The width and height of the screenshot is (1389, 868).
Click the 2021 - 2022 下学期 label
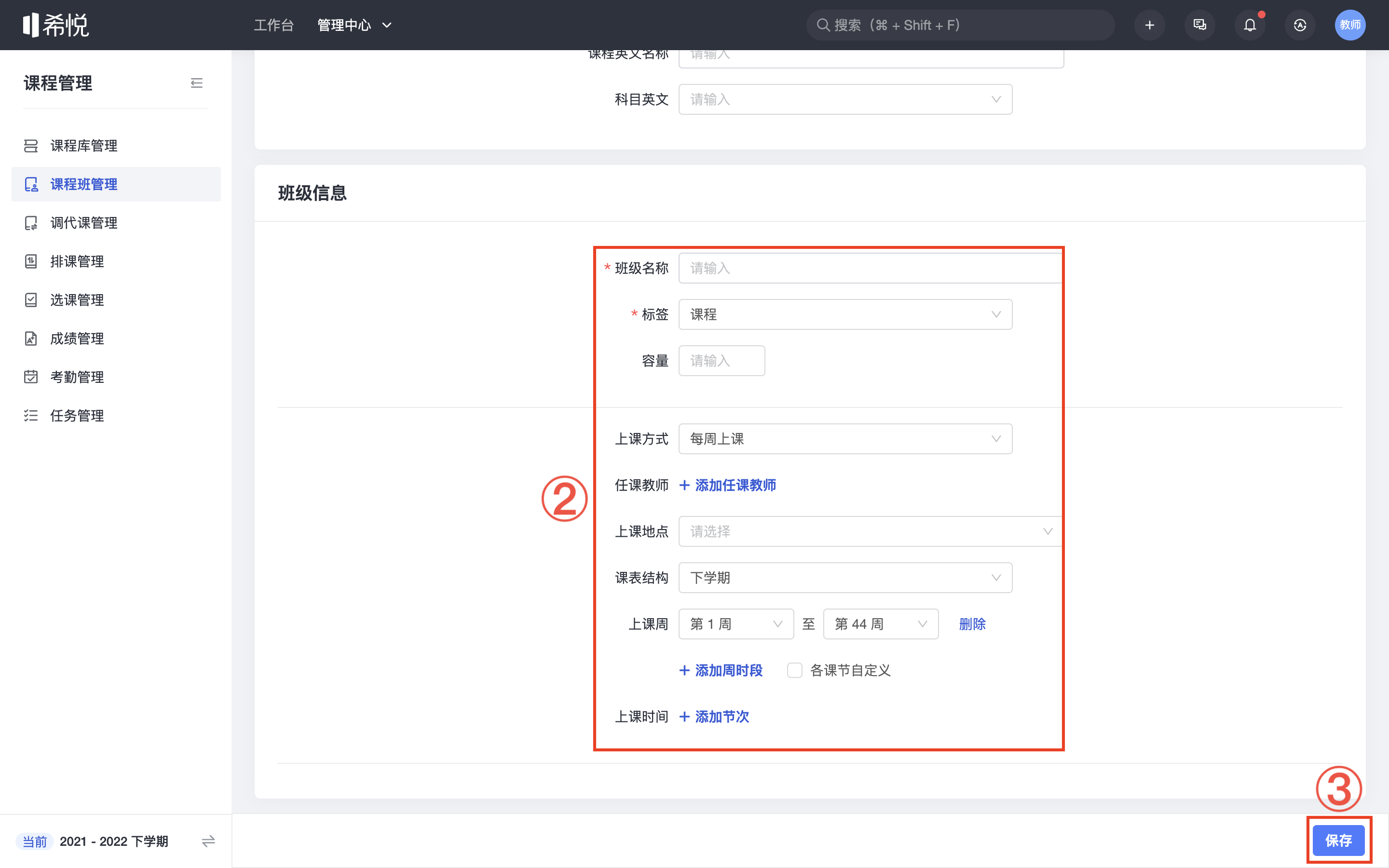[x=114, y=841]
